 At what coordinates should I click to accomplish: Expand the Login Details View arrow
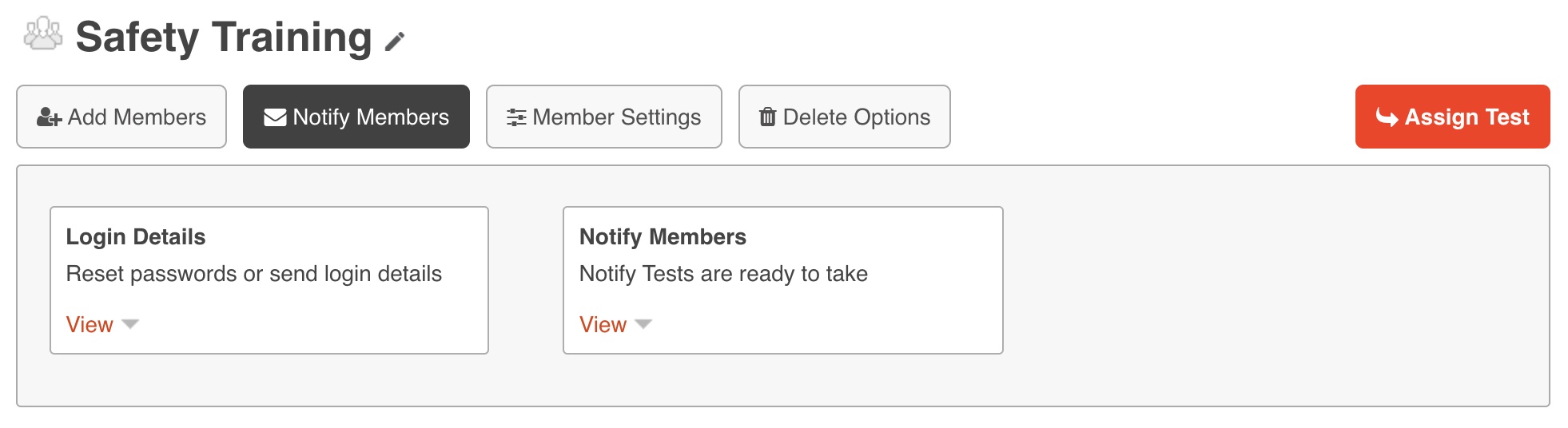[130, 324]
